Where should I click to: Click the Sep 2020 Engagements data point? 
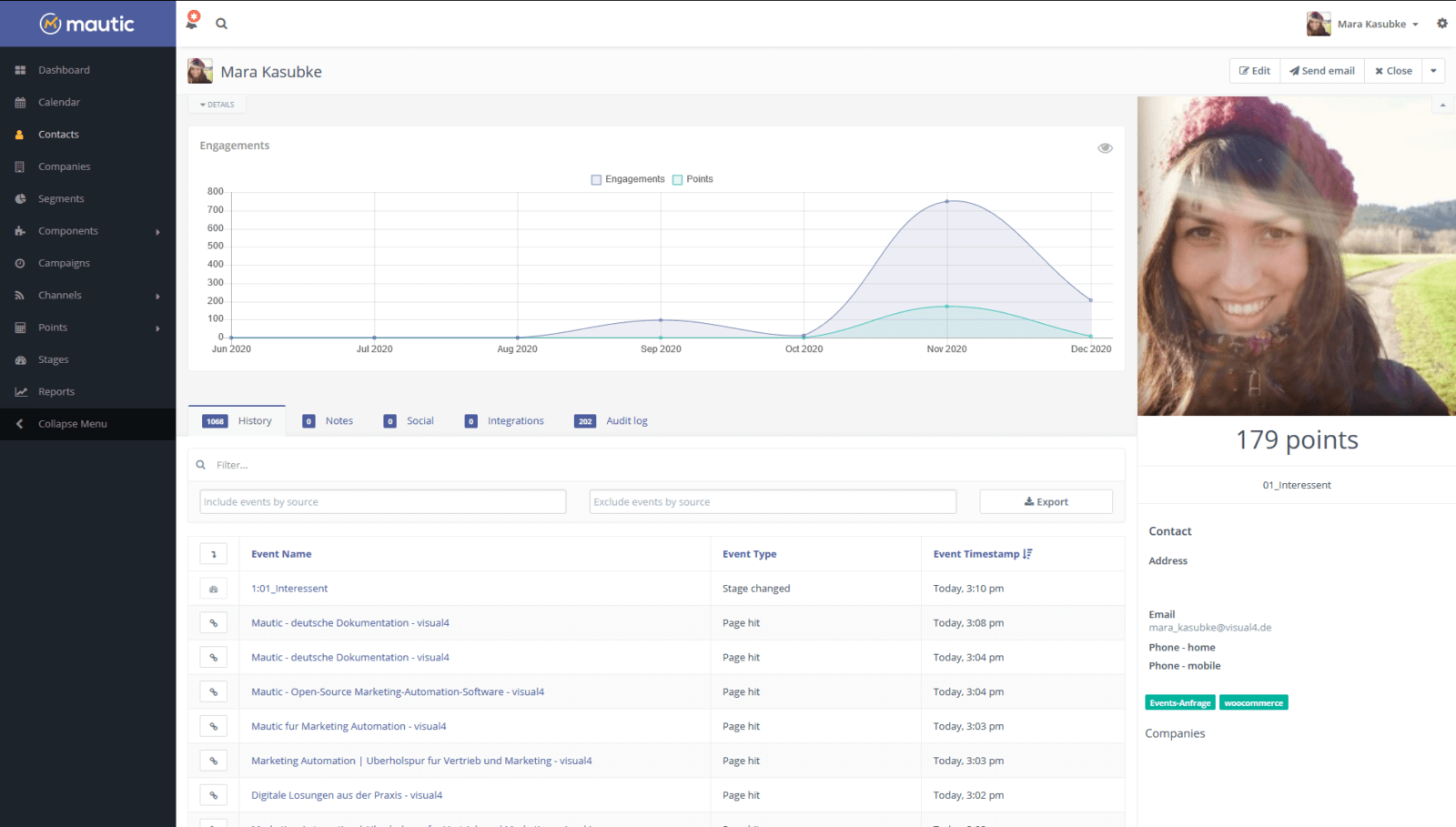coord(661,320)
